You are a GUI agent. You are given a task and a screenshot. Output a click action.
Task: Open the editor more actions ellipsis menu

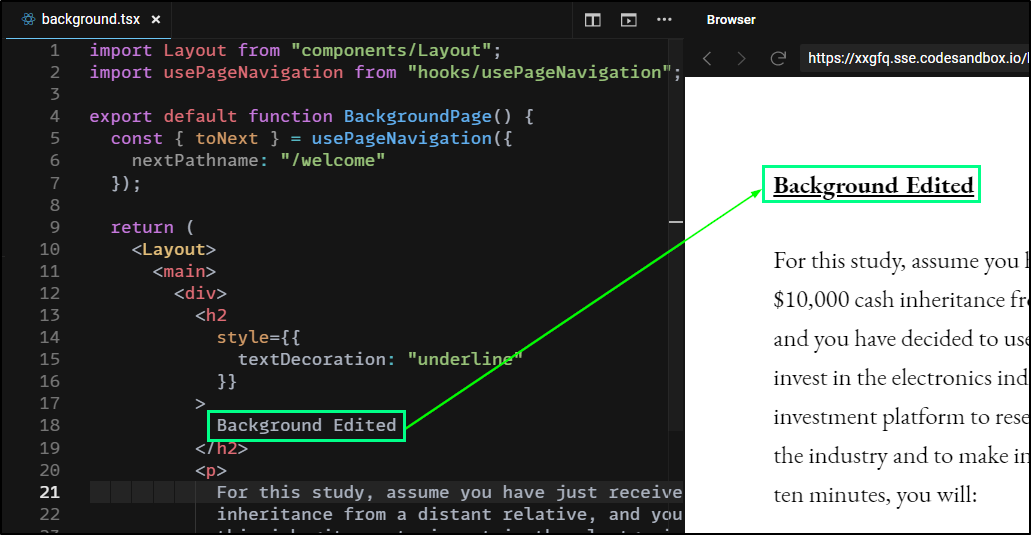click(664, 20)
